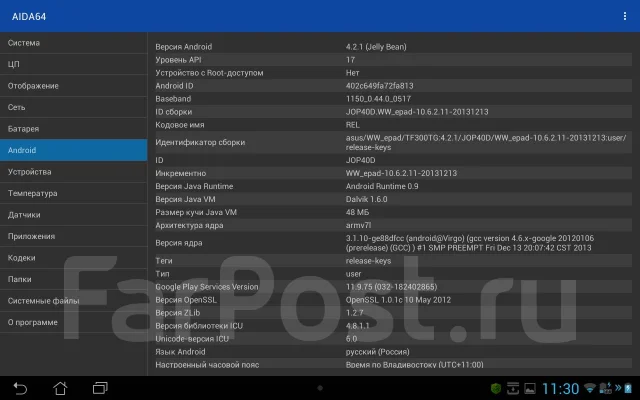Open the Отображение section
The image size is (640, 400).
tap(73, 86)
